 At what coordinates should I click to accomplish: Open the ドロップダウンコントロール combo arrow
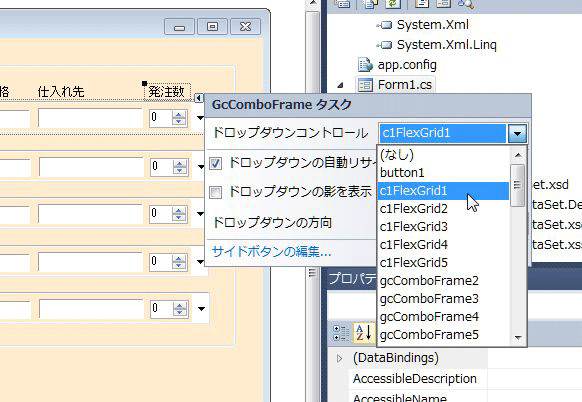click(x=517, y=133)
